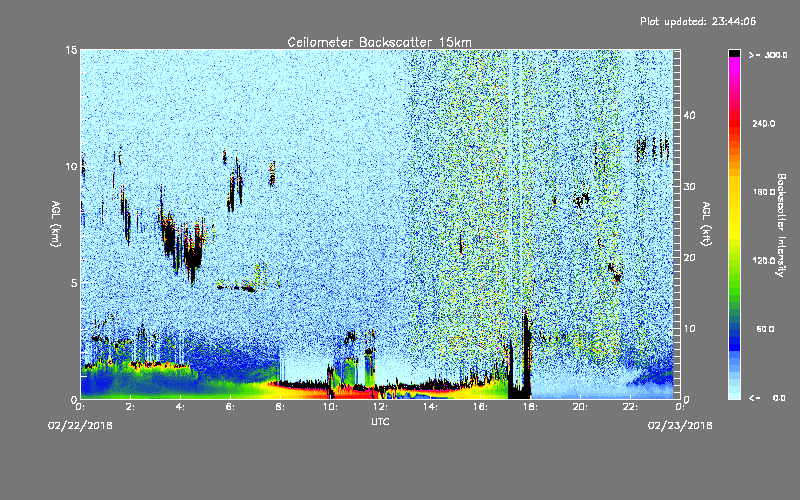Click the "UTC" time axis label
Screen dimensions: 800x500
point(380,421)
